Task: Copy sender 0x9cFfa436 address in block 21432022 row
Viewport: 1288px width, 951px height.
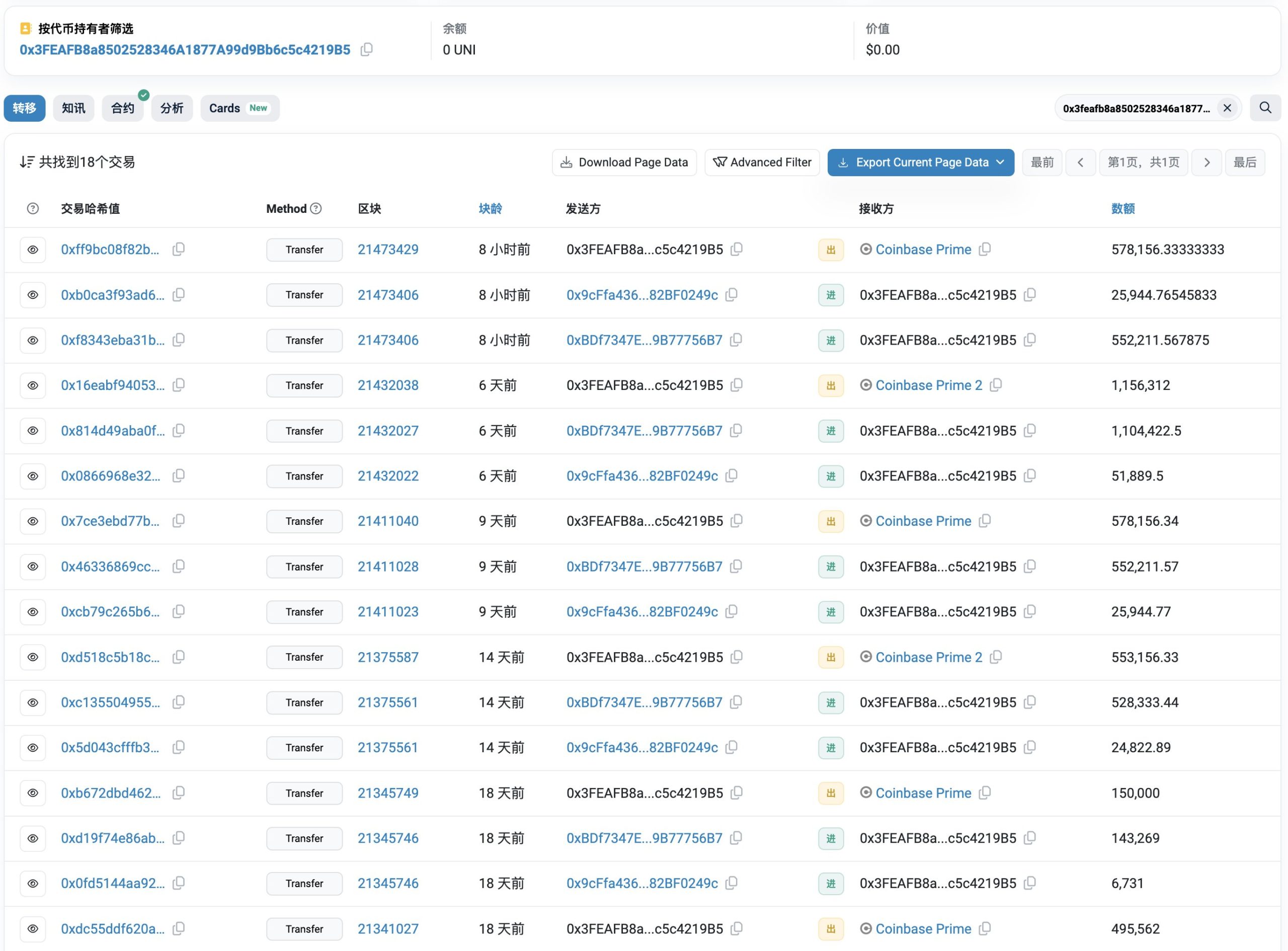Action: coord(732,475)
